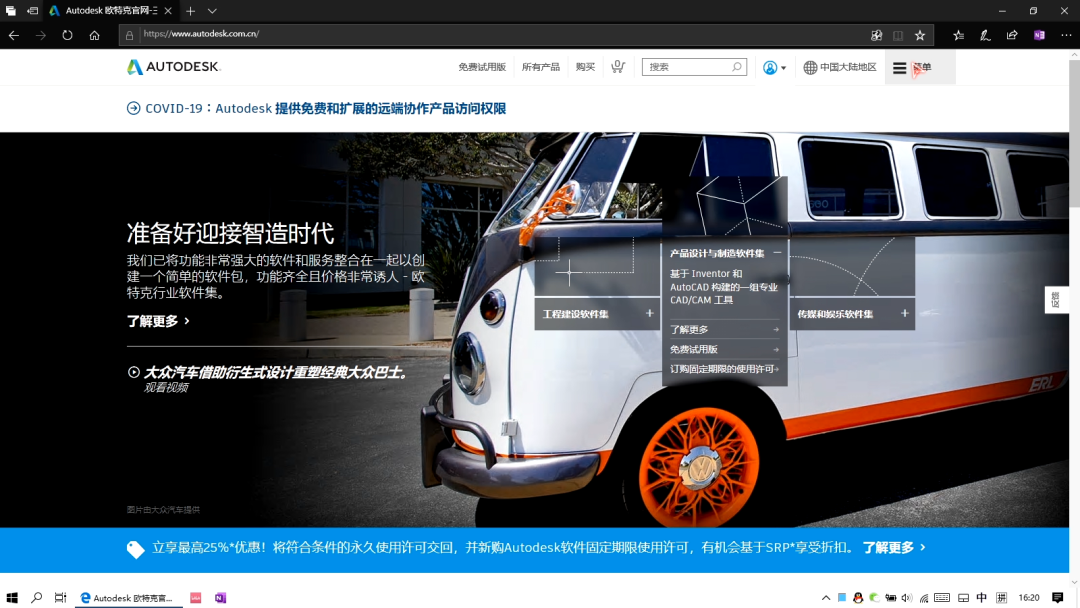Click 订购固定期限的使用许可 link

pos(725,369)
